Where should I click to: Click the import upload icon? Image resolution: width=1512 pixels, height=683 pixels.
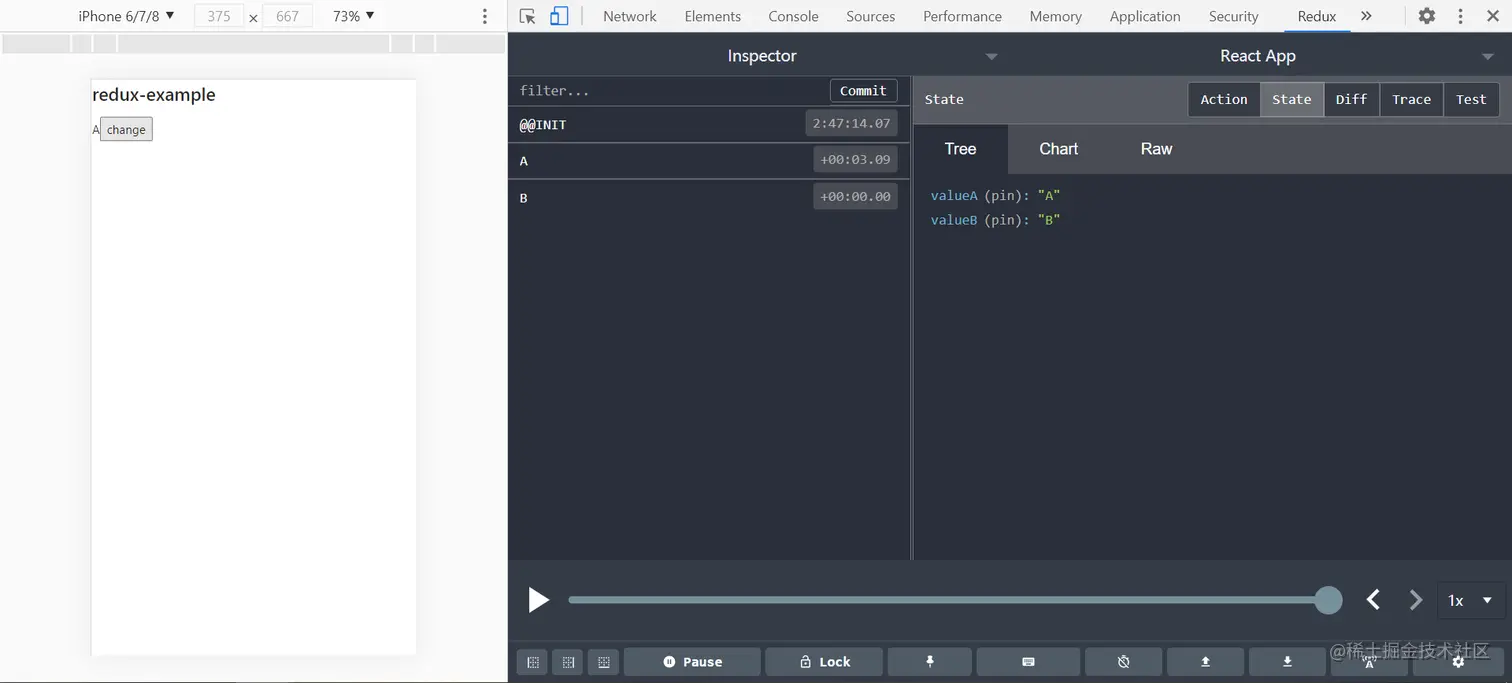point(1206,662)
